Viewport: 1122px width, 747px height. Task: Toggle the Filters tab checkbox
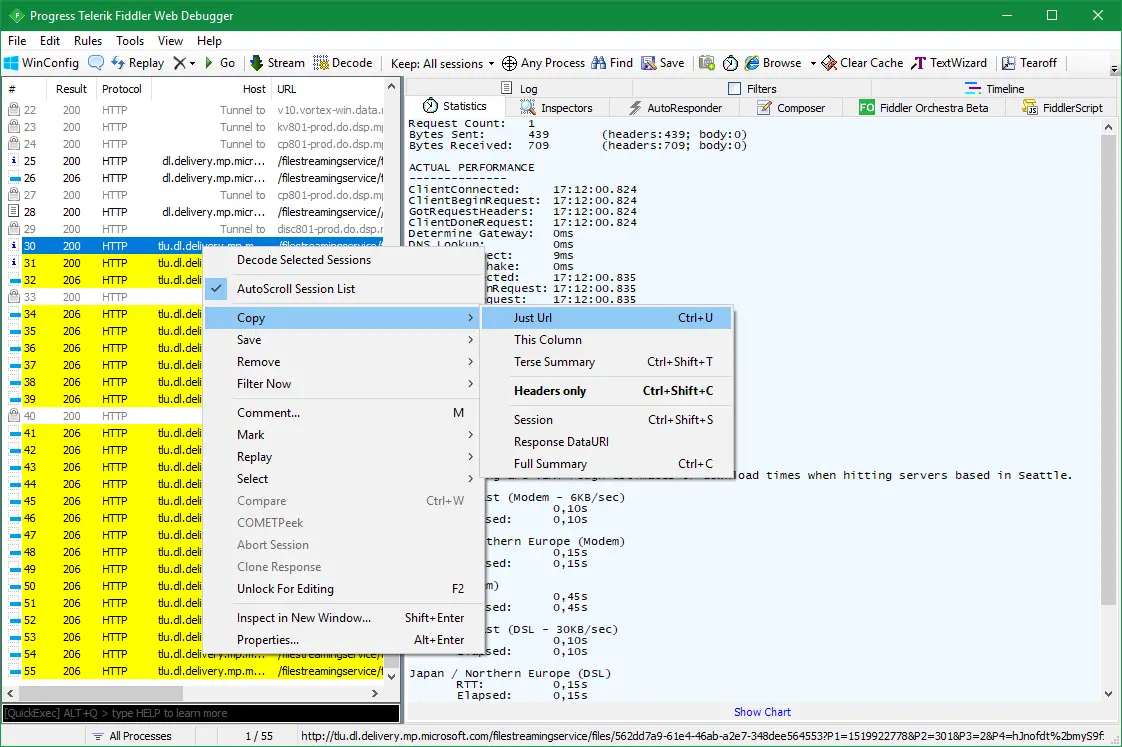tap(735, 89)
